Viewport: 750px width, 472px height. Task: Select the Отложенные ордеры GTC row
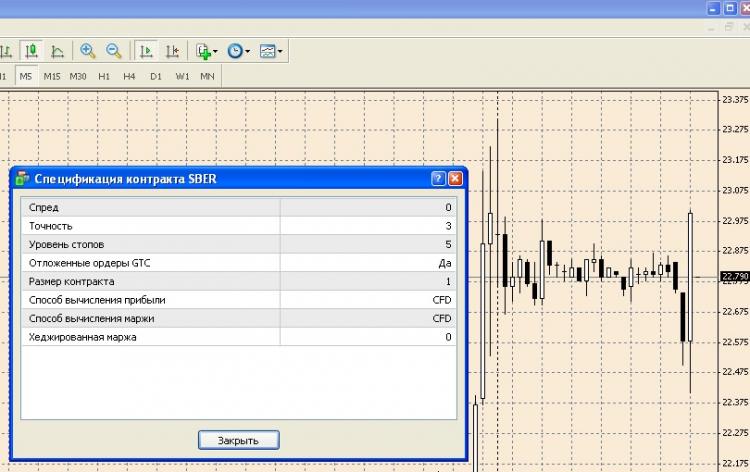(239, 263)
